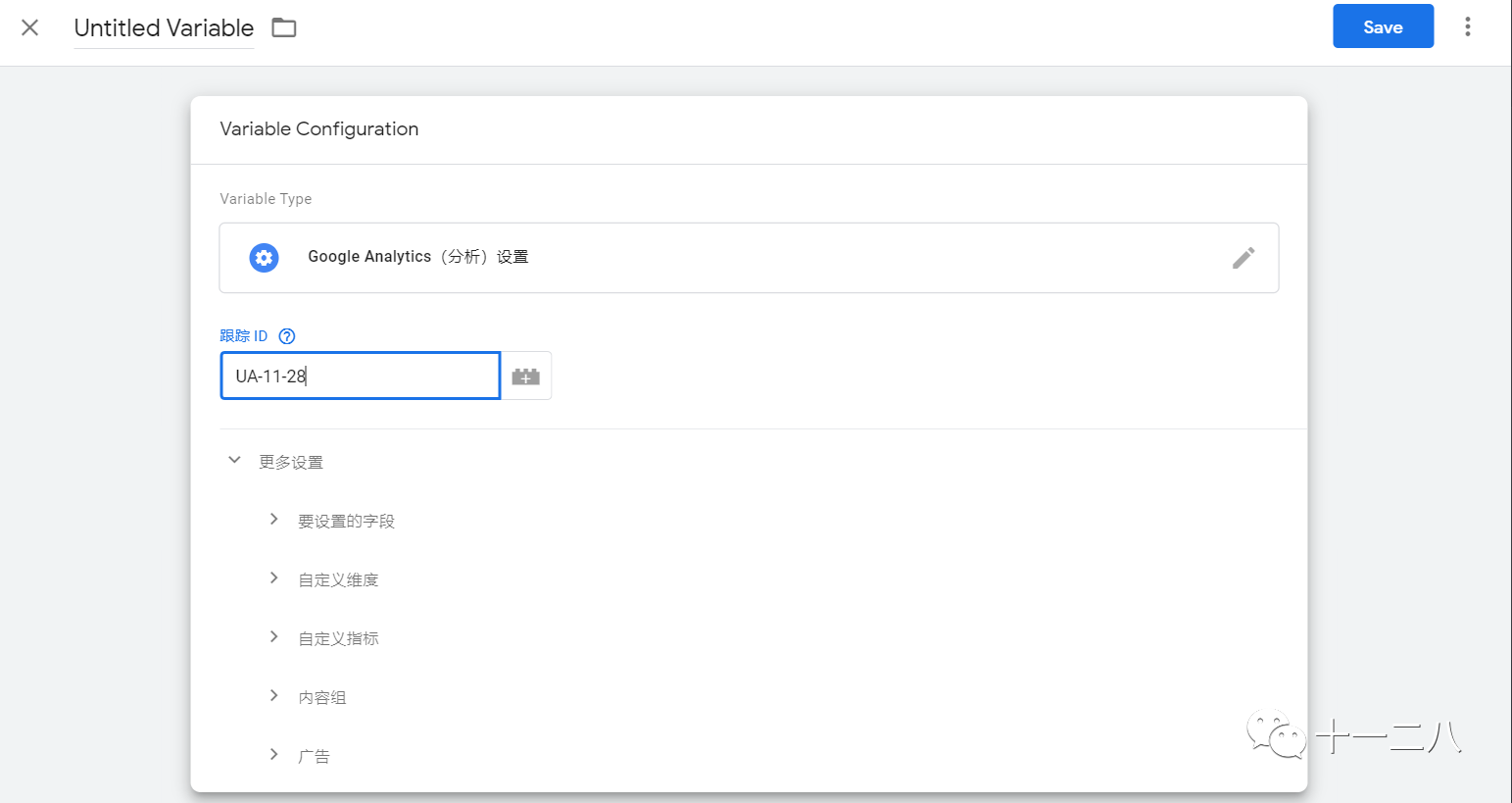
Task: Open the 跟踪 ID help question mark
Action: tap(286, 335)
